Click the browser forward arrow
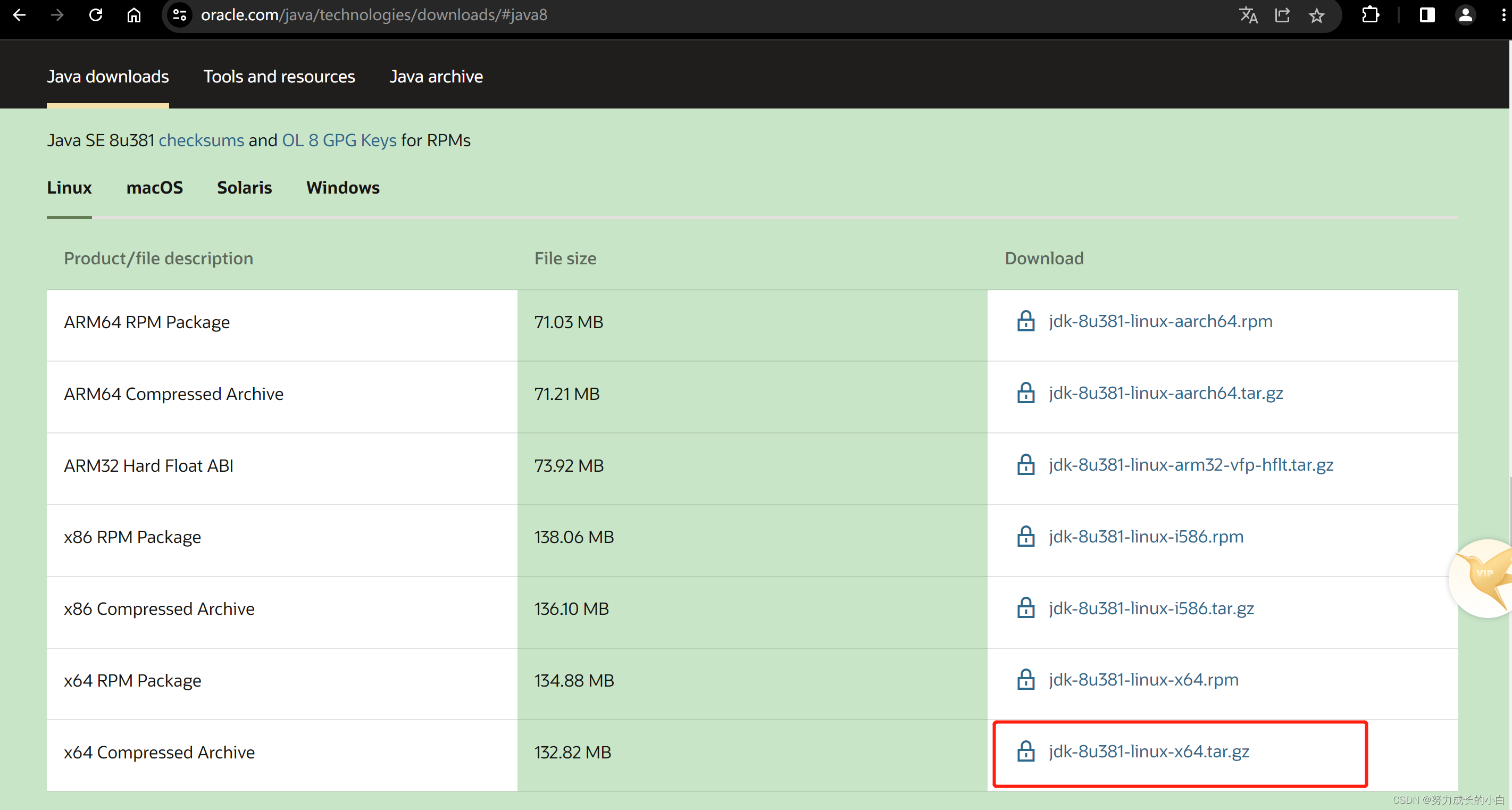The height and width of the screenshot is (810, 1512). tap(57, 15)
